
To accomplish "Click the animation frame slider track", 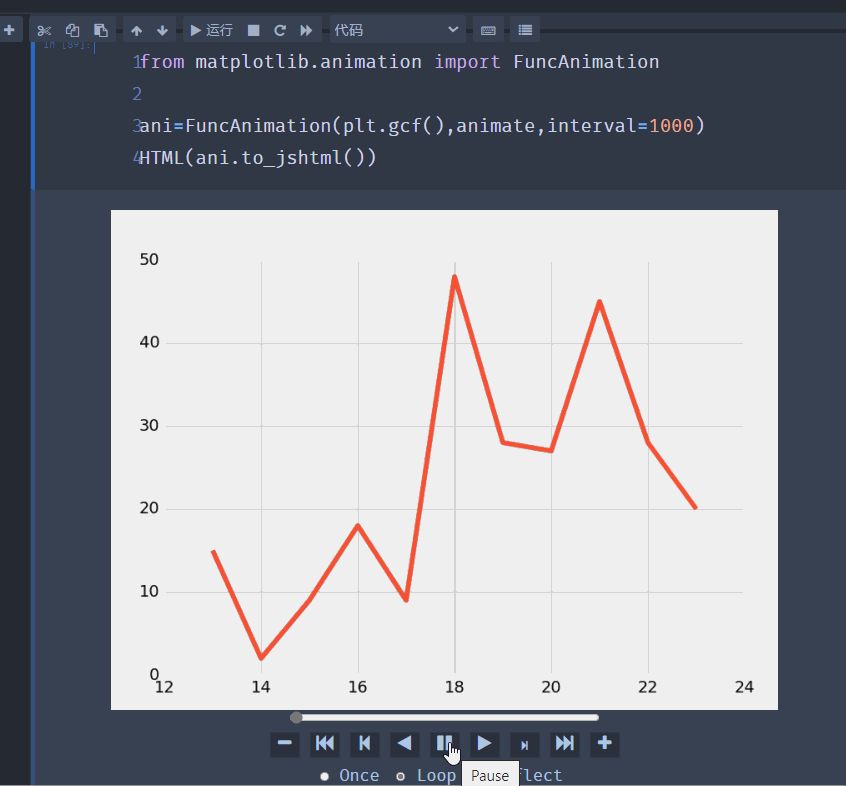I will [x=445, y=717].
